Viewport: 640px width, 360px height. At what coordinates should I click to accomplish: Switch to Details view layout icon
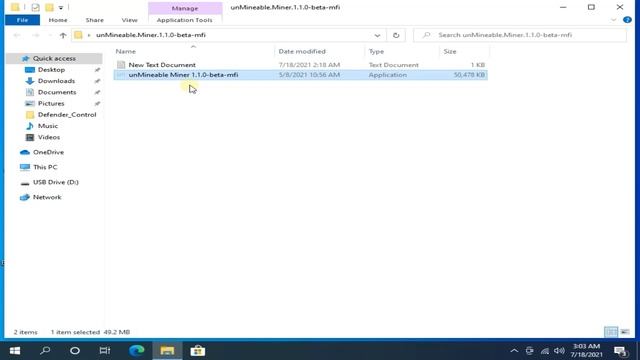[611, 332]
